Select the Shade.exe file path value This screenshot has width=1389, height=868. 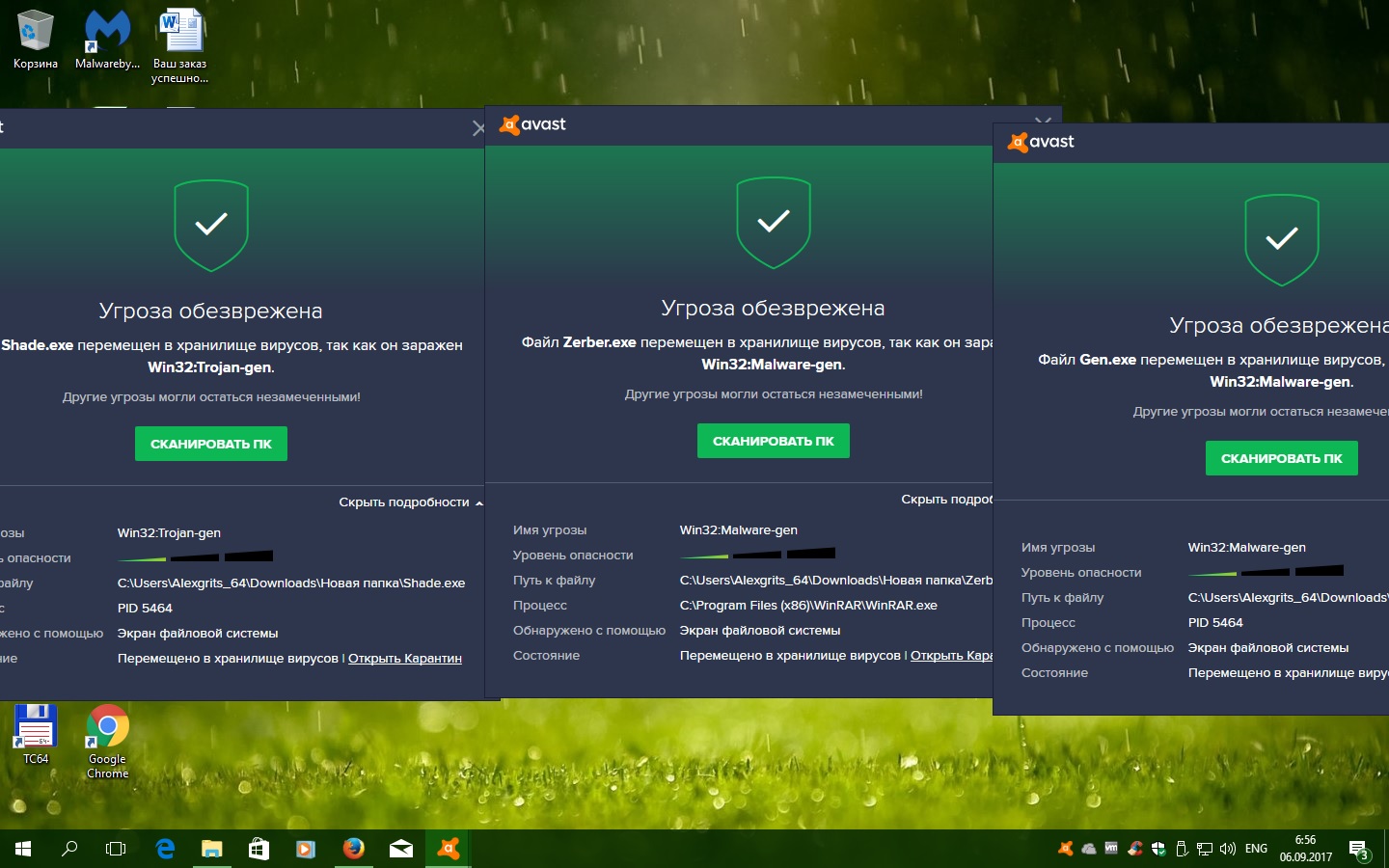click(x=291, y=583)
